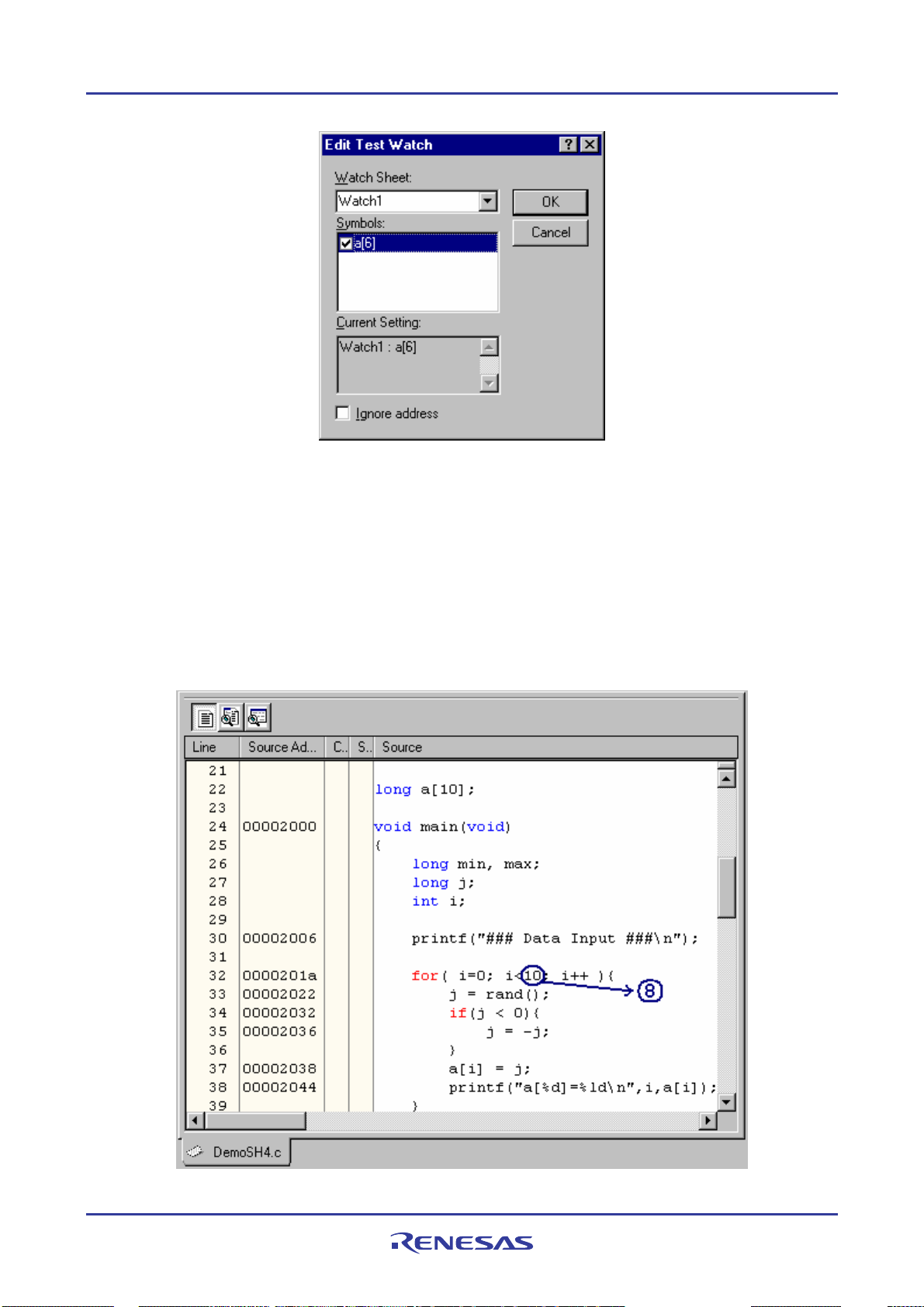Click the horizontal scrollbar thumb in source view
924x1307 pixels.
[256, 1121]
